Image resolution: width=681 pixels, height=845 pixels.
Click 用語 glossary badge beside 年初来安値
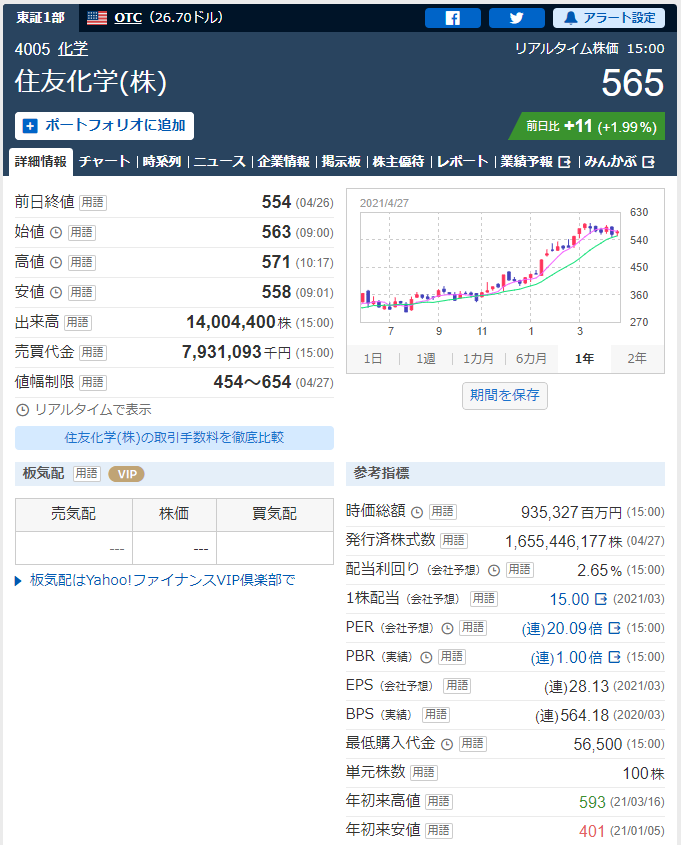(439, 831)
